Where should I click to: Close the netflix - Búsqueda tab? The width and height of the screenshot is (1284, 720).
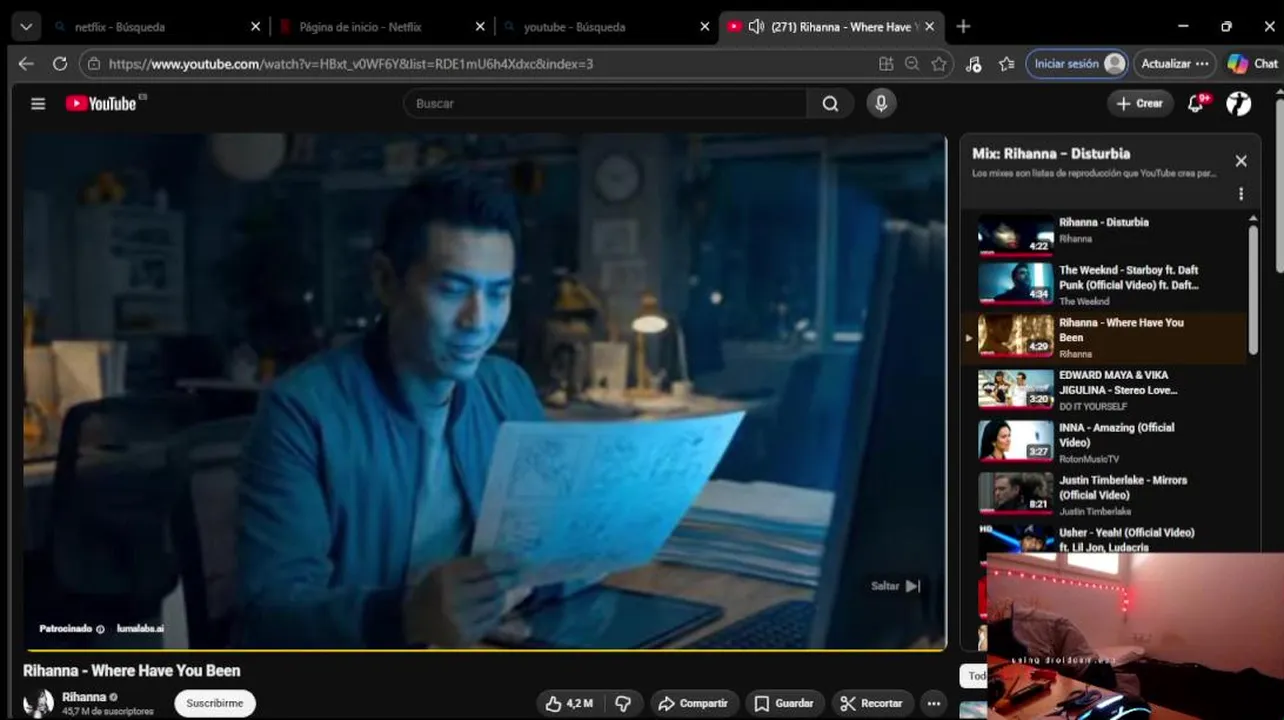pos(254,27)
